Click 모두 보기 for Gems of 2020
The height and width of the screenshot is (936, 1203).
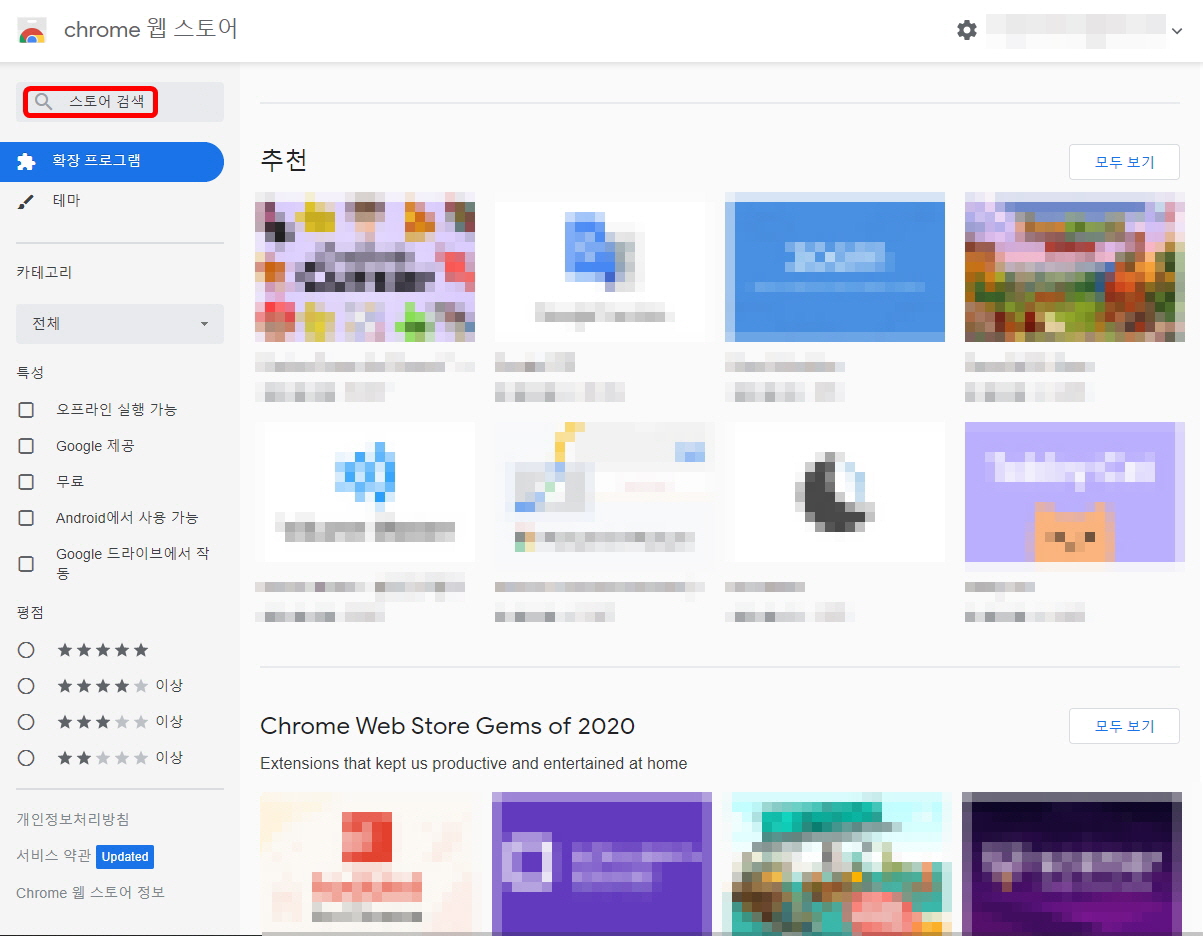pos(1124,726)
